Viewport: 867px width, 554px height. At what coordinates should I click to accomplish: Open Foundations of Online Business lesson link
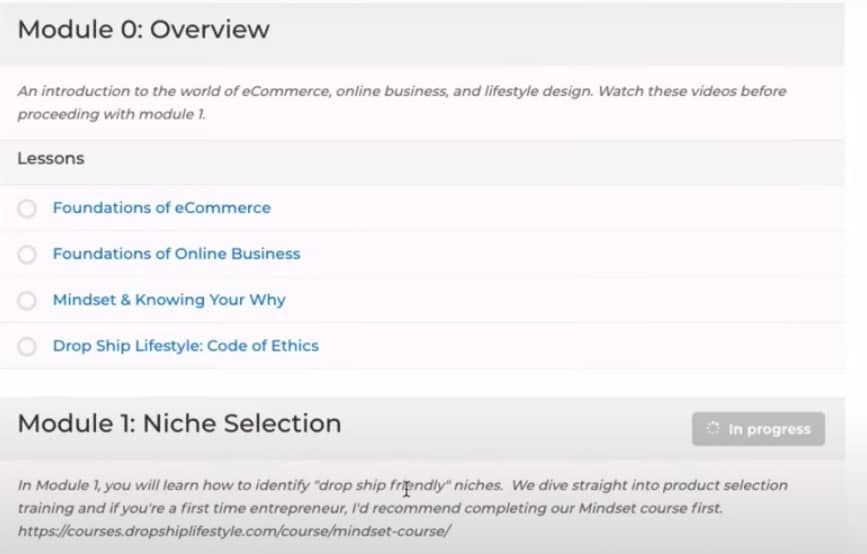point(176,254)
